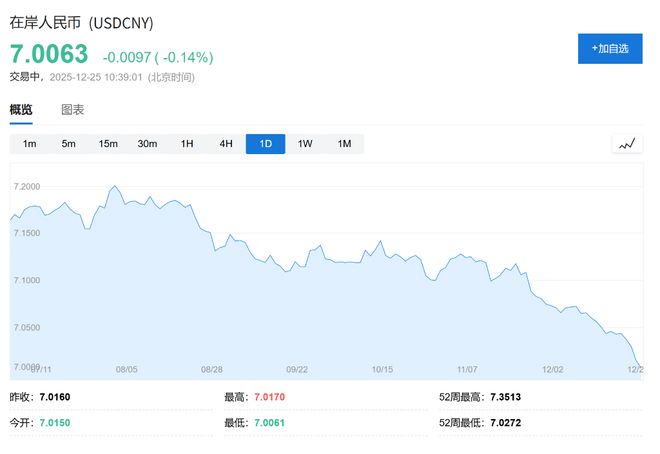Open the 图表 tab
The image size is (660, 454).
(73, 110)
